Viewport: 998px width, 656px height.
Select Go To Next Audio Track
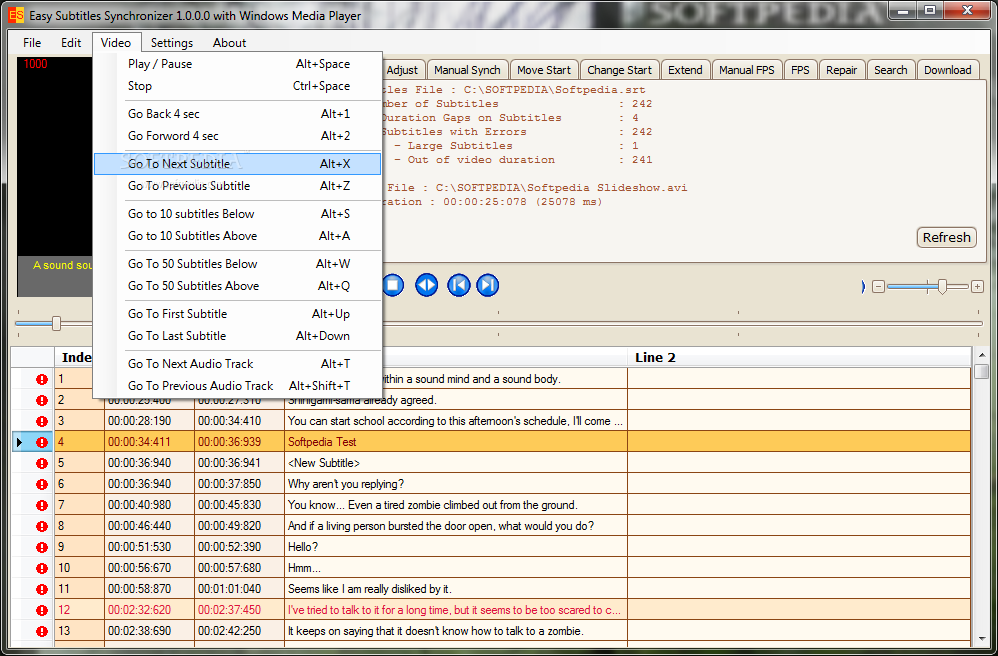(237, 363)
